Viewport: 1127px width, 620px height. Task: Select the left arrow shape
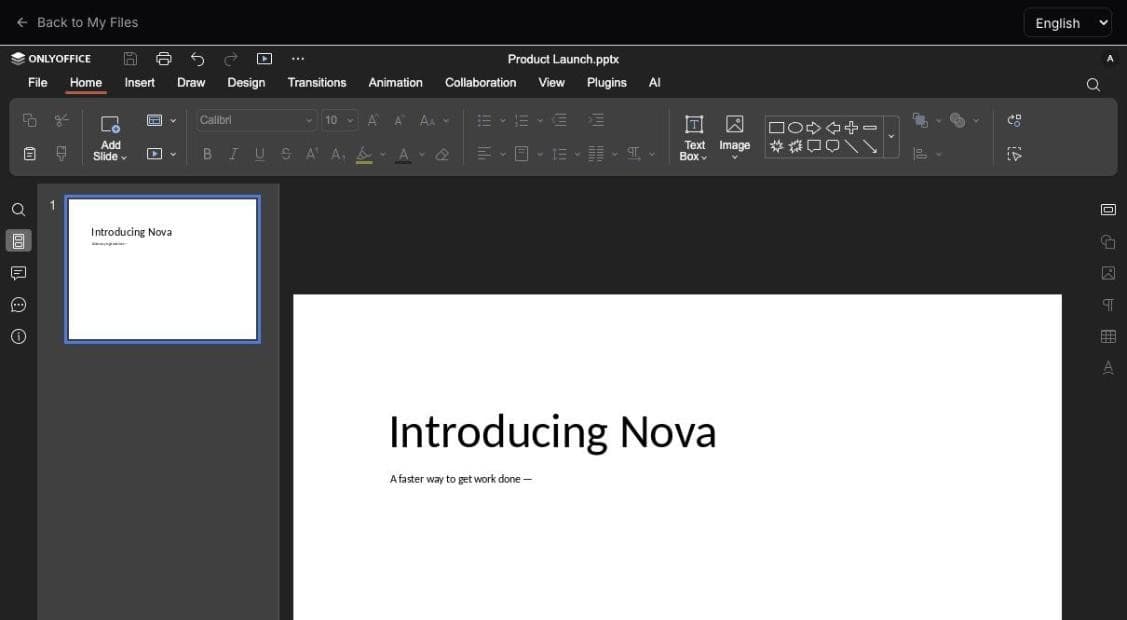[832, 128]
